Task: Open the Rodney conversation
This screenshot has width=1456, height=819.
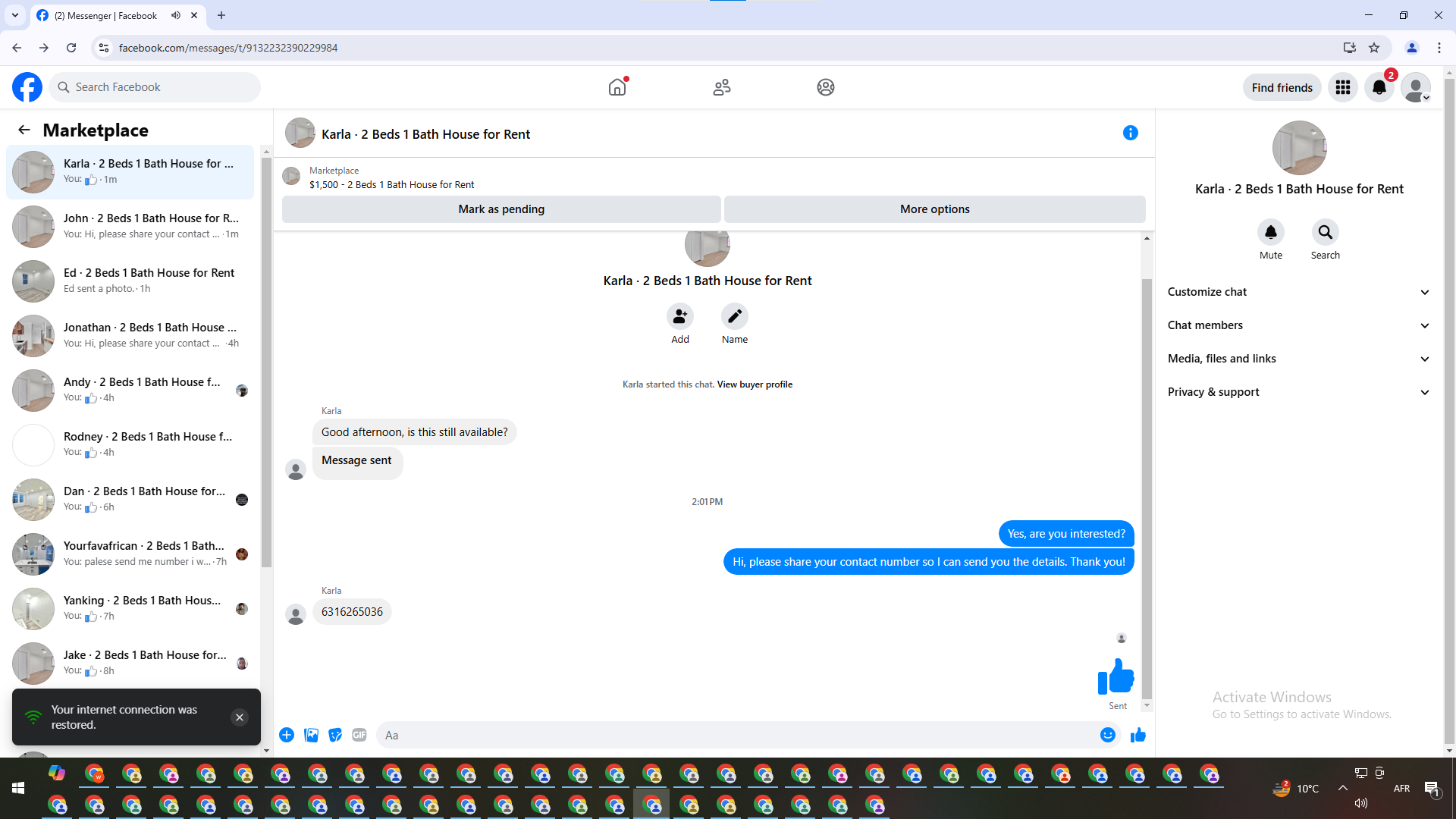Action: coord(130,444)
